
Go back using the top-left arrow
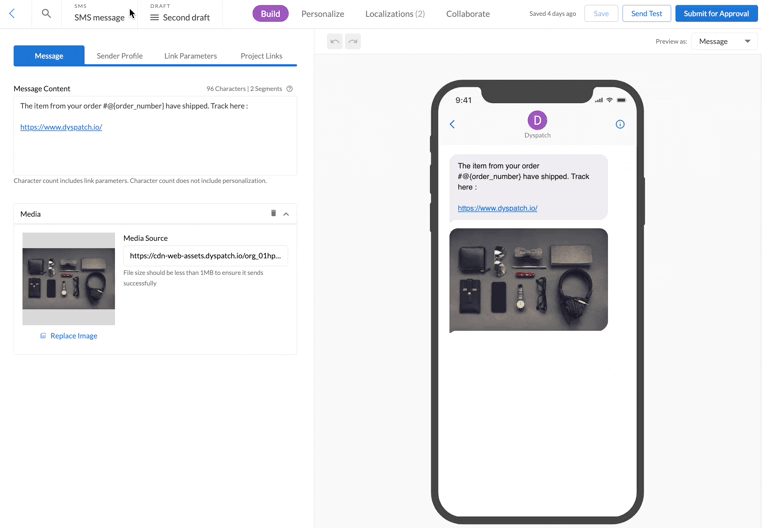12,14
